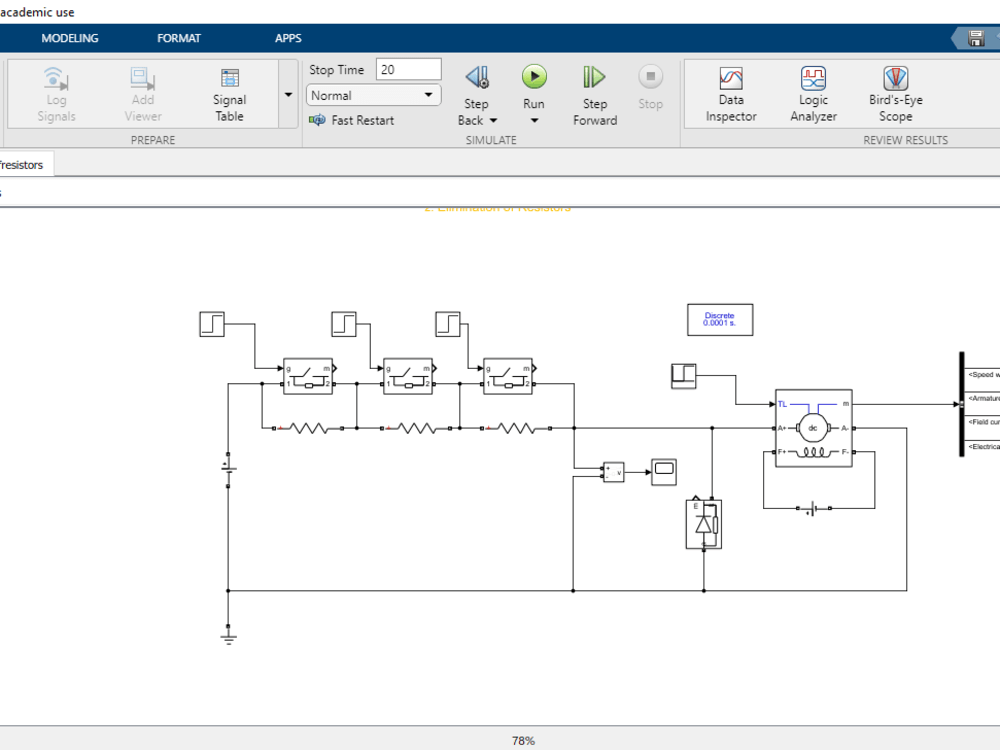Select the first Breaker switch block
The width and height of the screenshot is (1000, 750).
click(308, 376)
